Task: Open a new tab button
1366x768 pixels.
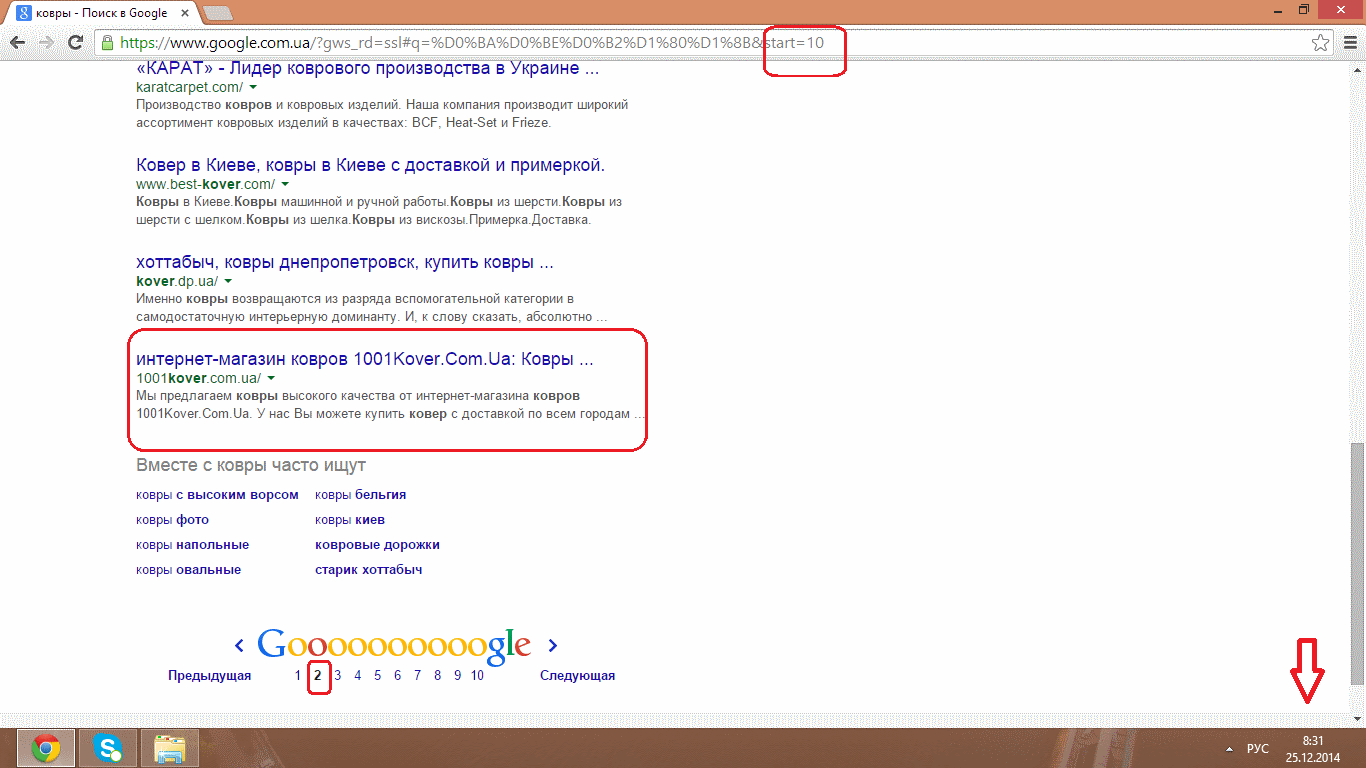Action: pyautogui.click(x=217, y=12)
